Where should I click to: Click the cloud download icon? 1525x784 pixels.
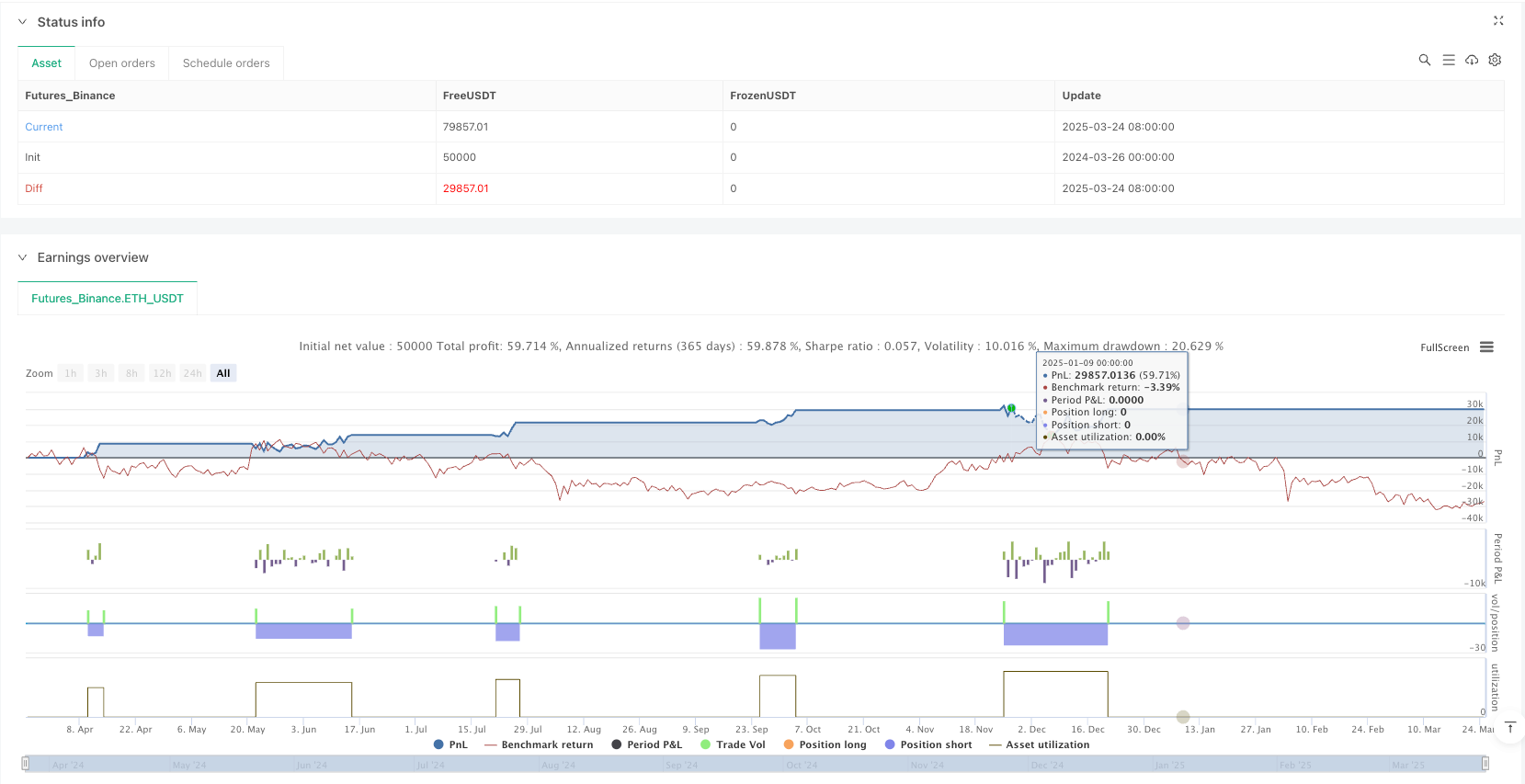(1472, 60)
